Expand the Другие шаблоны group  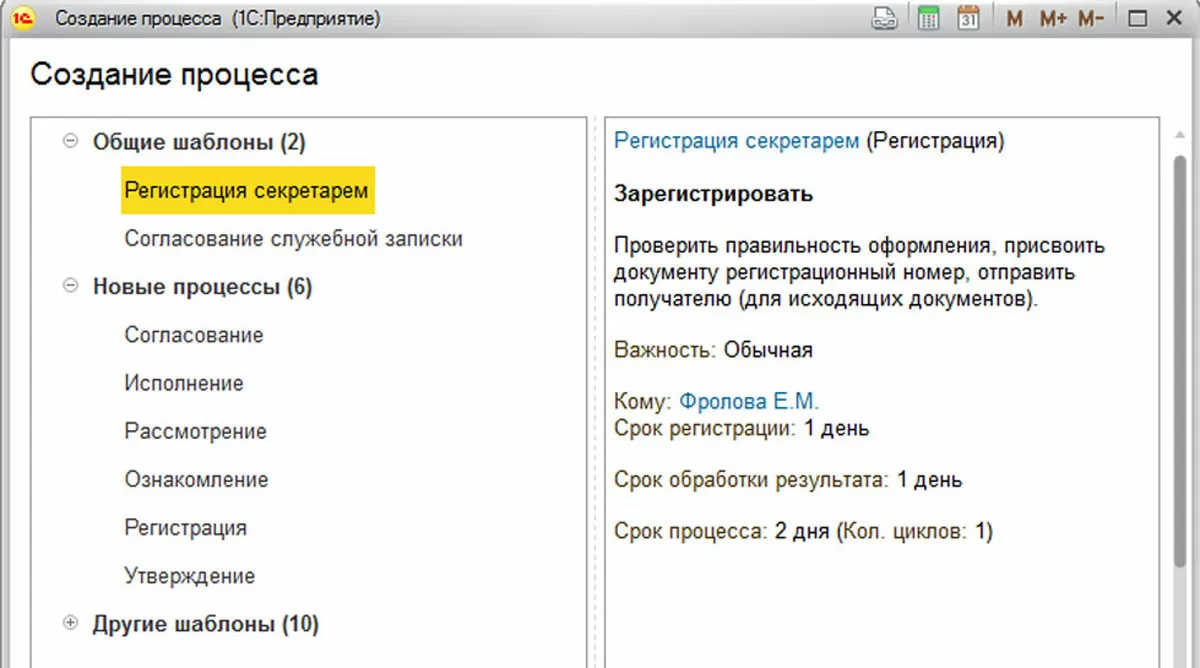(x=70, y=624)
